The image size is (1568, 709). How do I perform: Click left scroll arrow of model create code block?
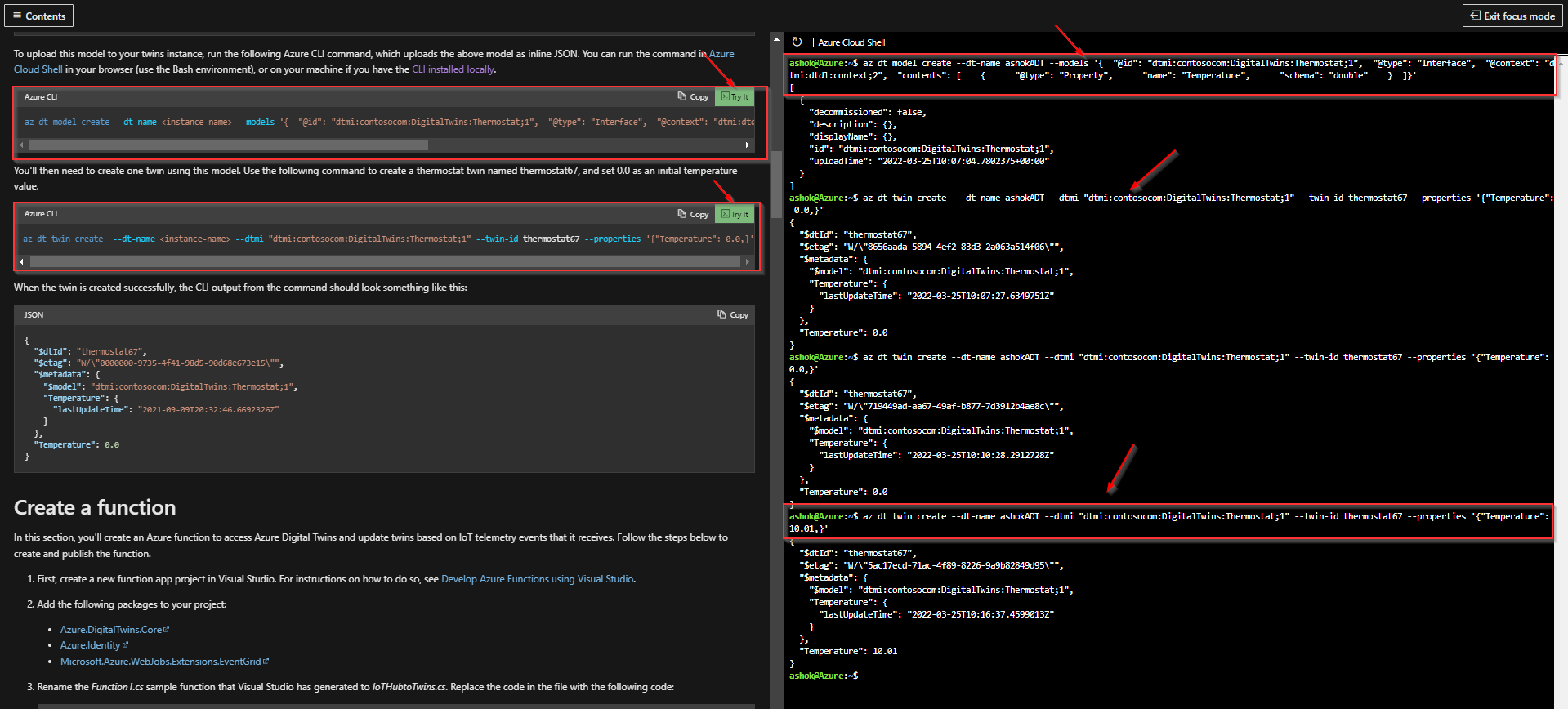click(21, 145)
